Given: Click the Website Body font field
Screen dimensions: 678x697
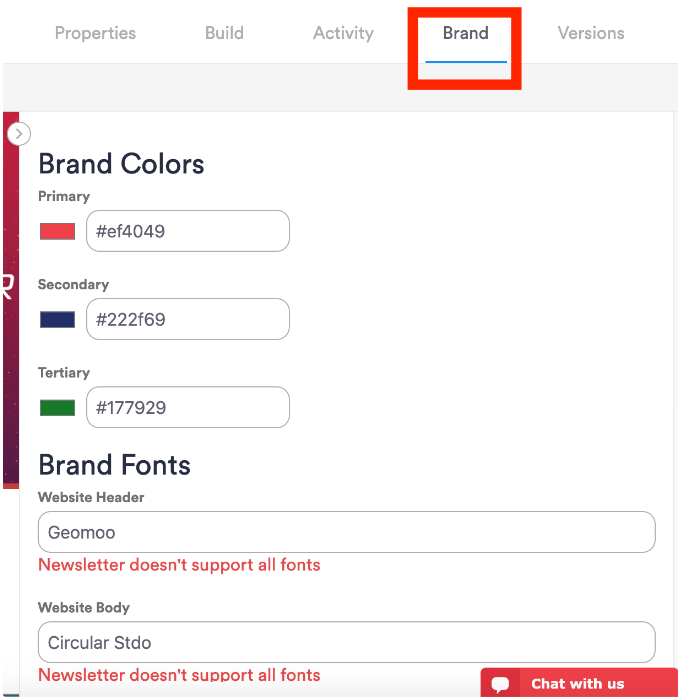Looking at the screenshot, I should pyautogui.click(x=346, y=643).
